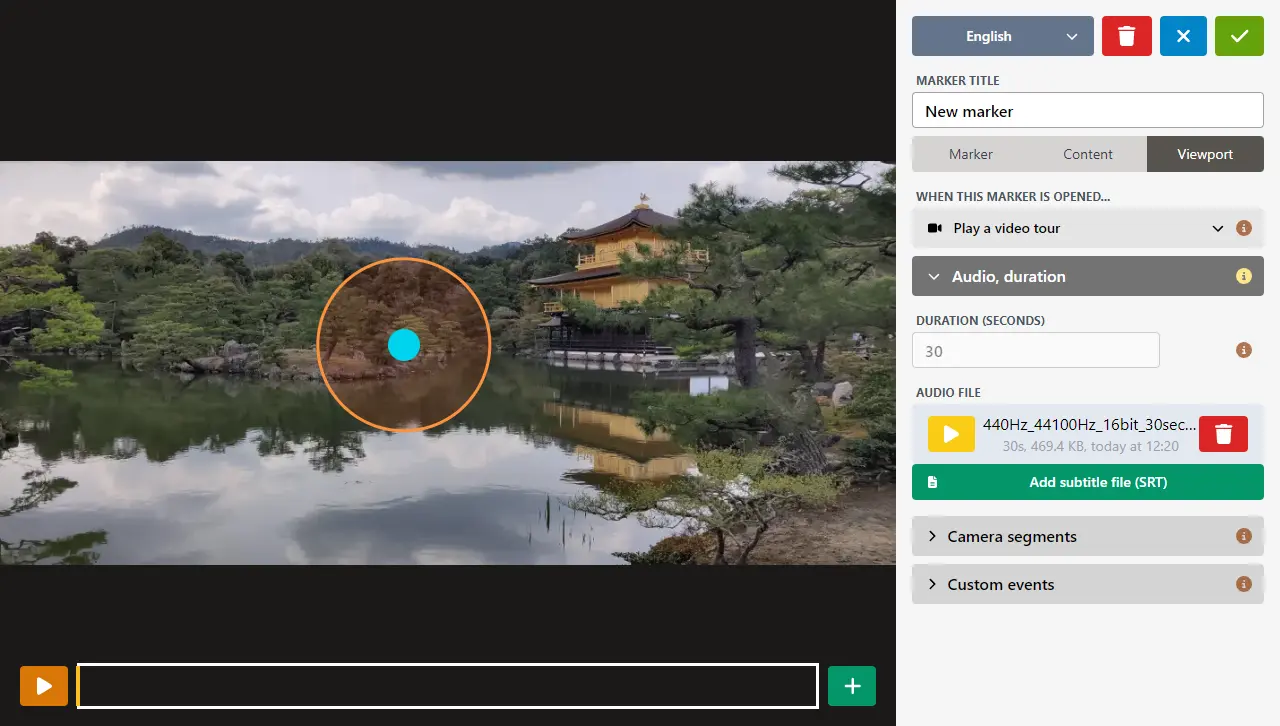Open the 'Play a video tour' dropdown

click(x=1074, y=228)
